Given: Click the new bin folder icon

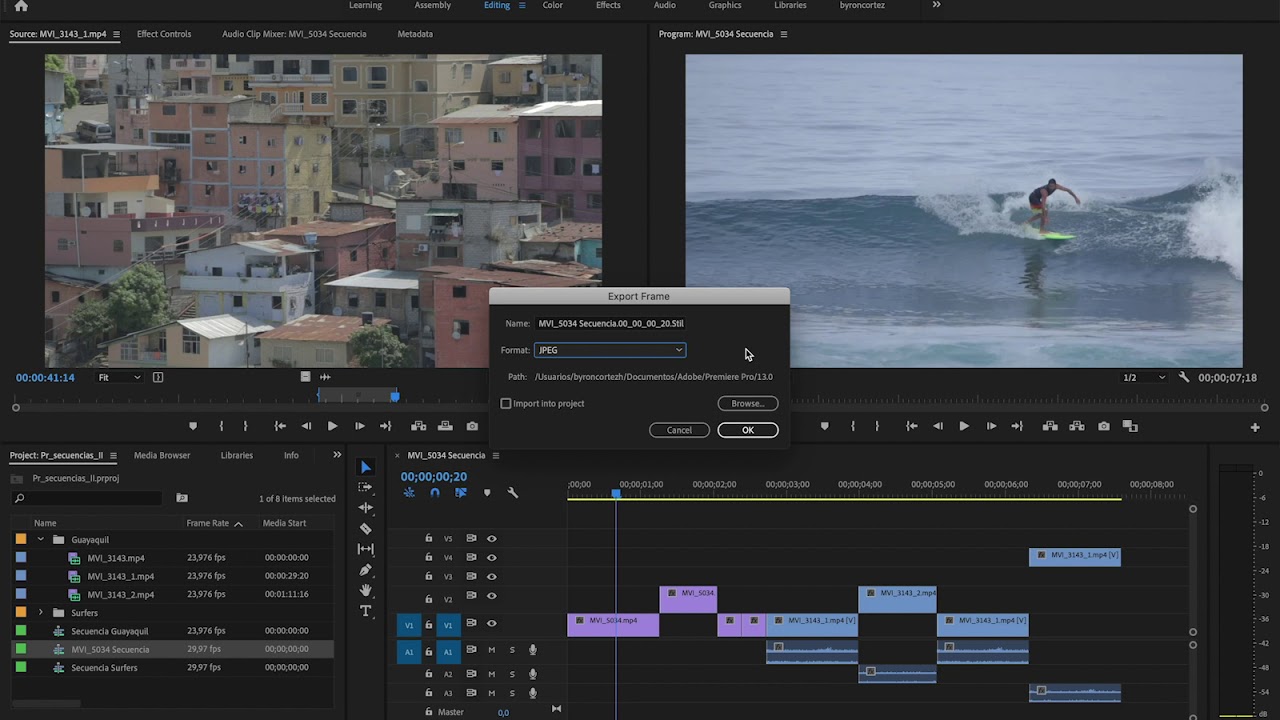Looking at the screenshot, I should pos(182,498).
